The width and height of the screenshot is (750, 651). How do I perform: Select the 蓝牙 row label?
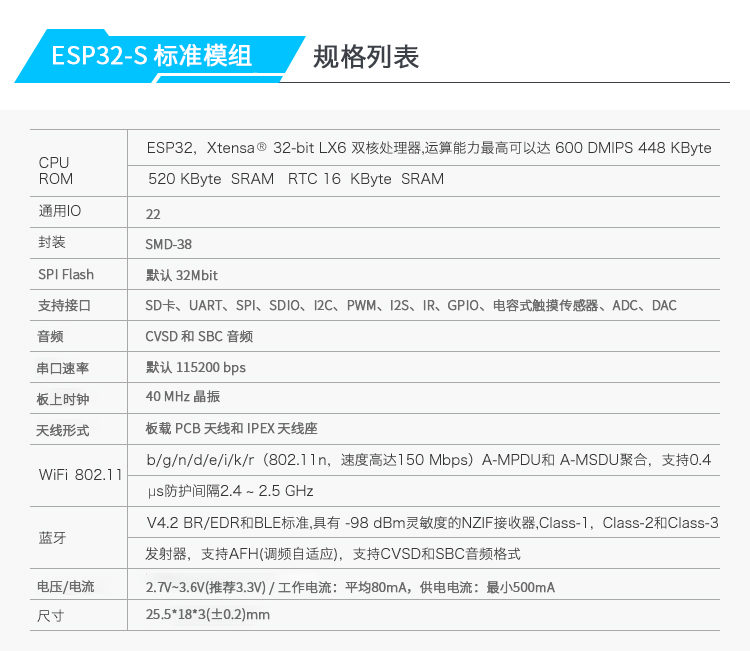pos(52,538)
